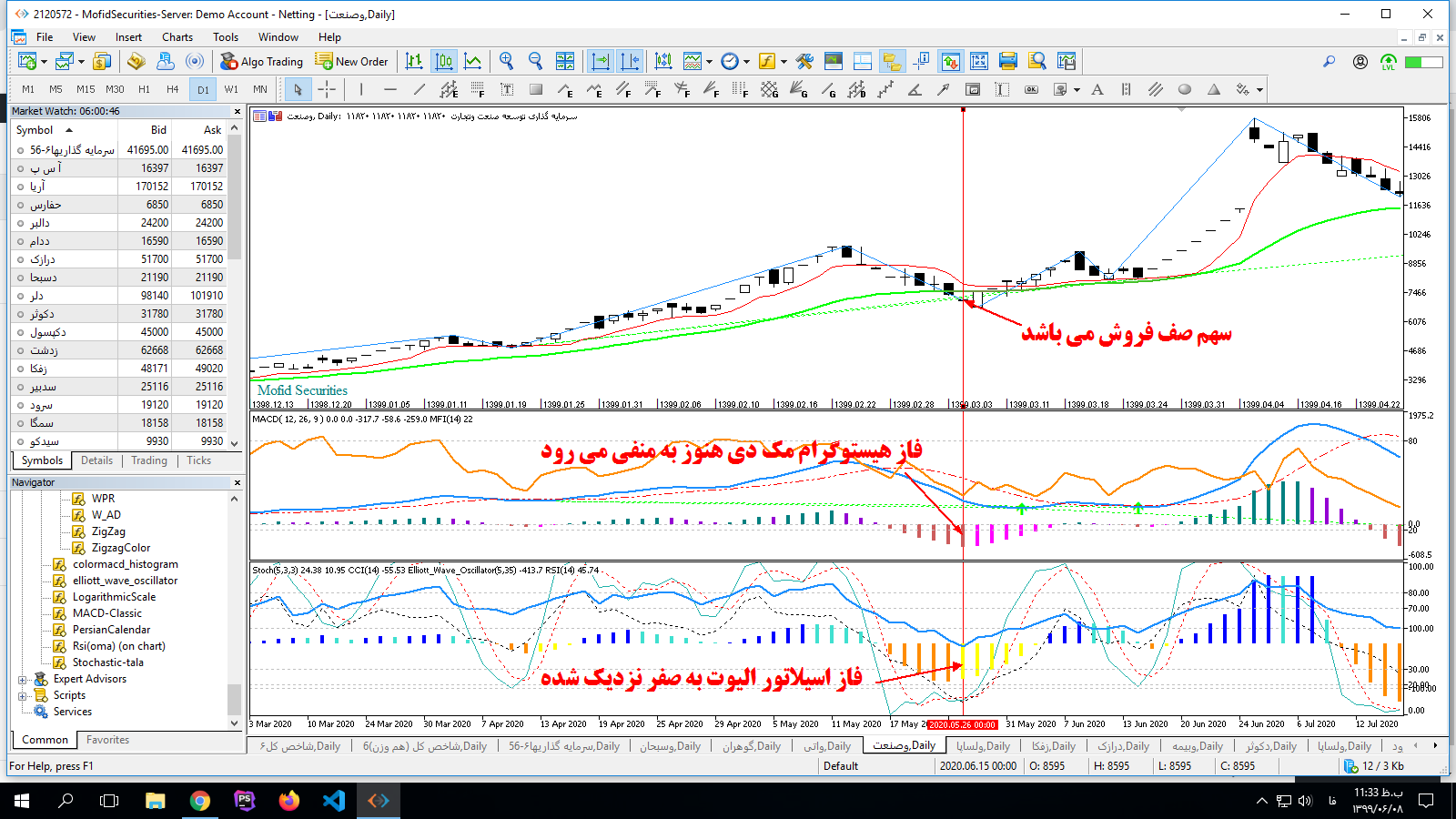Switch to the Details tab
Image resolution: width=1456 pixels, height=819 pixels.
click(96, 460)
